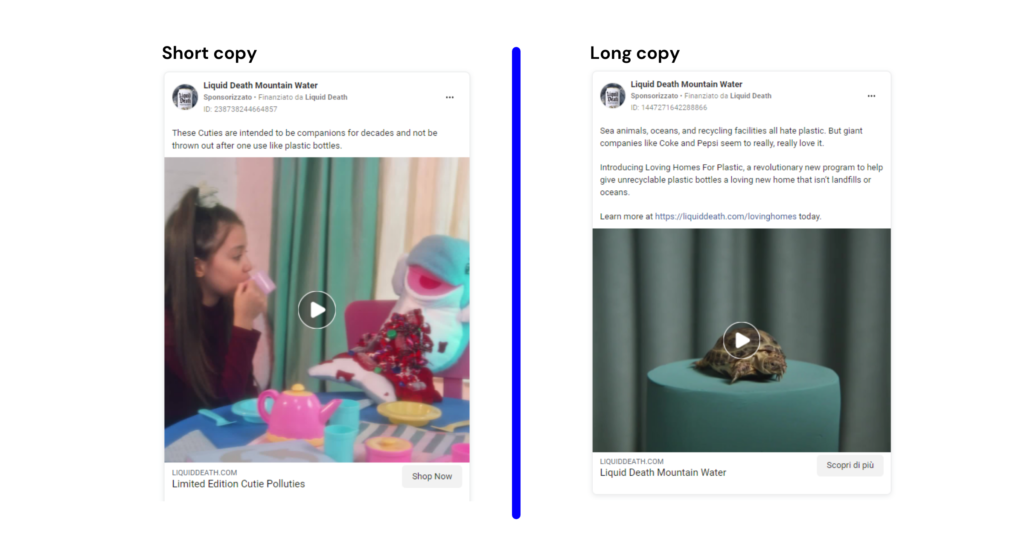Click Limited Edition Cutie Polluties headline
The width and height of the screenshot is (1024, 535).
238,484
